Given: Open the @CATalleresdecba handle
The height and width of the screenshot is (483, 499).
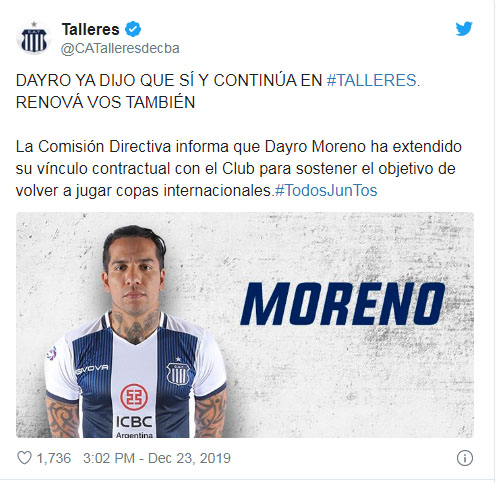Looking at the screenshot, I should coord(120,49).
